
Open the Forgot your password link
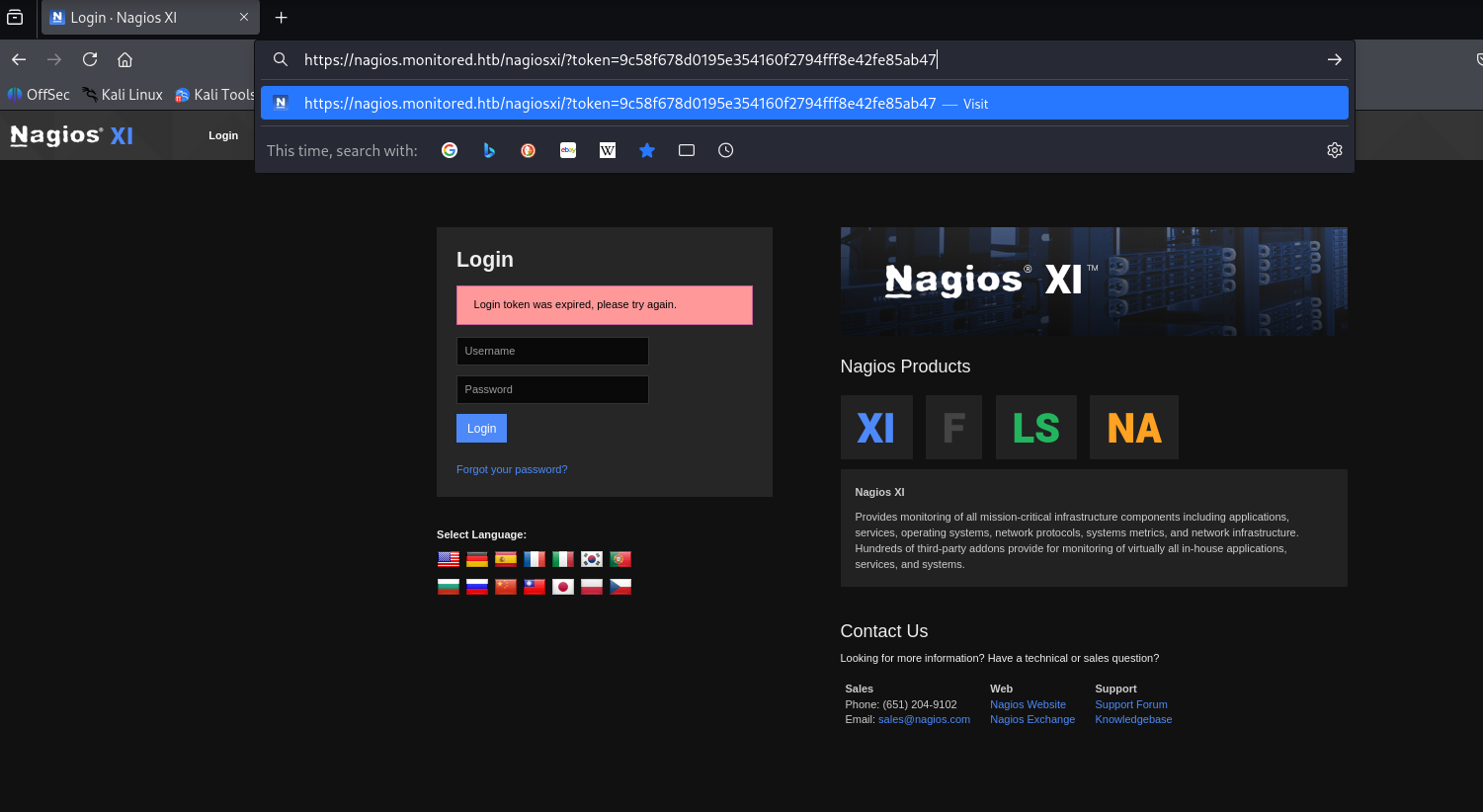(512, 469)
